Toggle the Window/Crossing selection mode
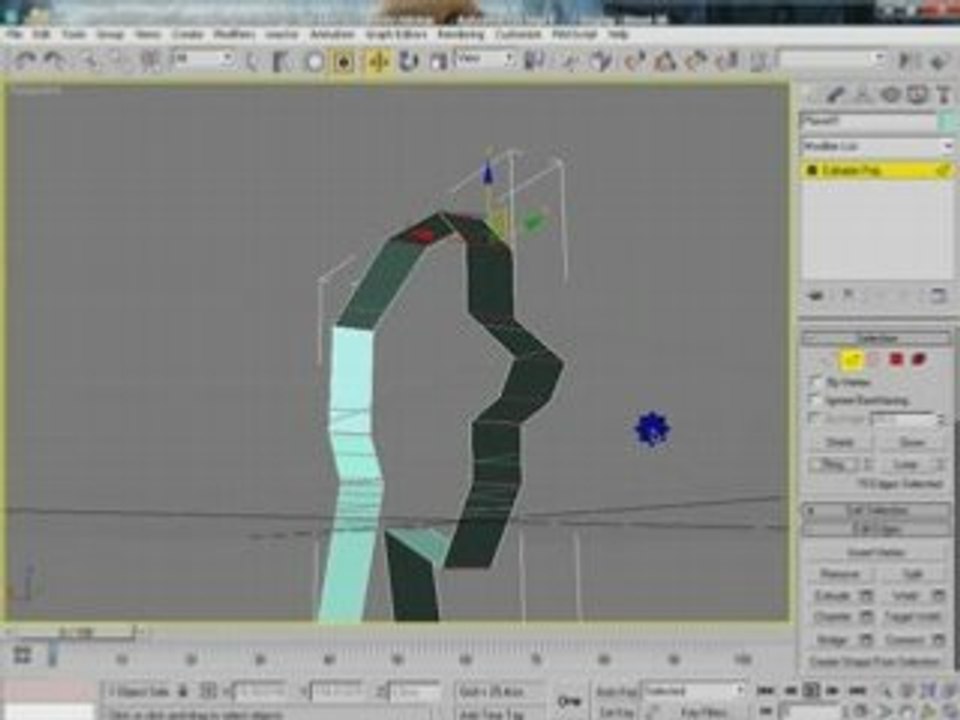The image size is (960, 720). coord(344,61)
